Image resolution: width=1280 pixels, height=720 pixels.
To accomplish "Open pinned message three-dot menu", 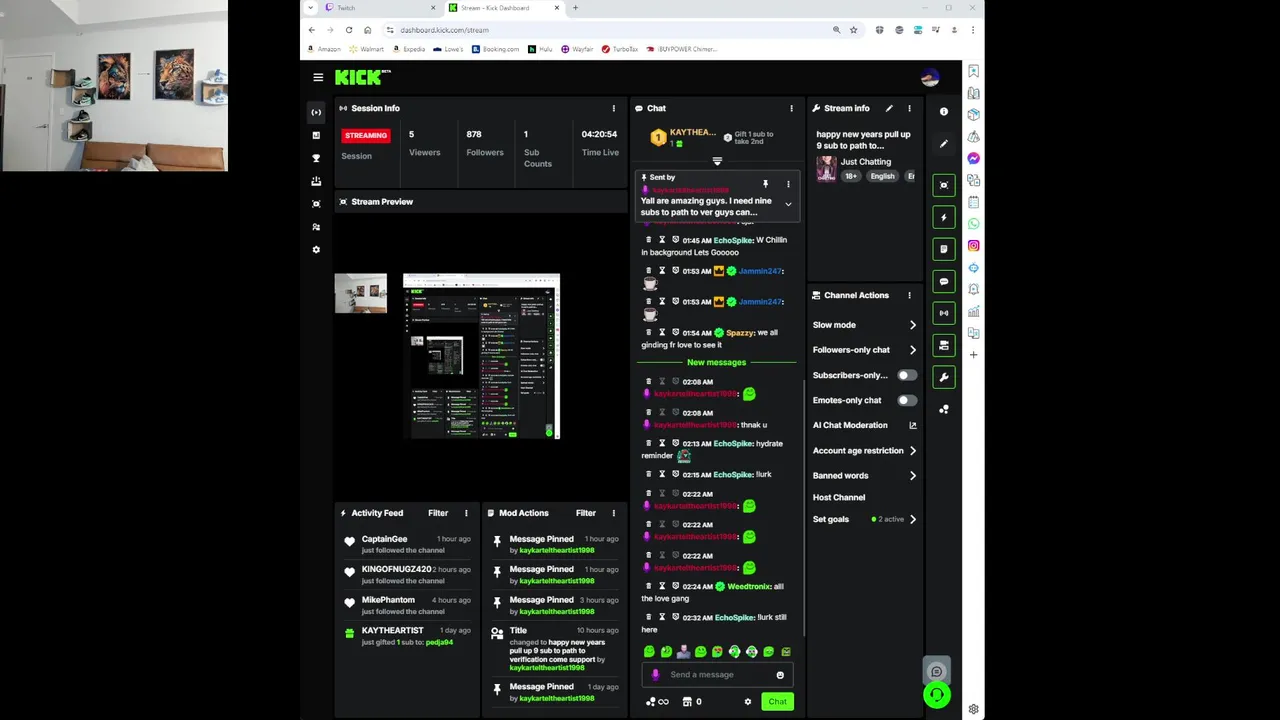I will pos(788,184).
